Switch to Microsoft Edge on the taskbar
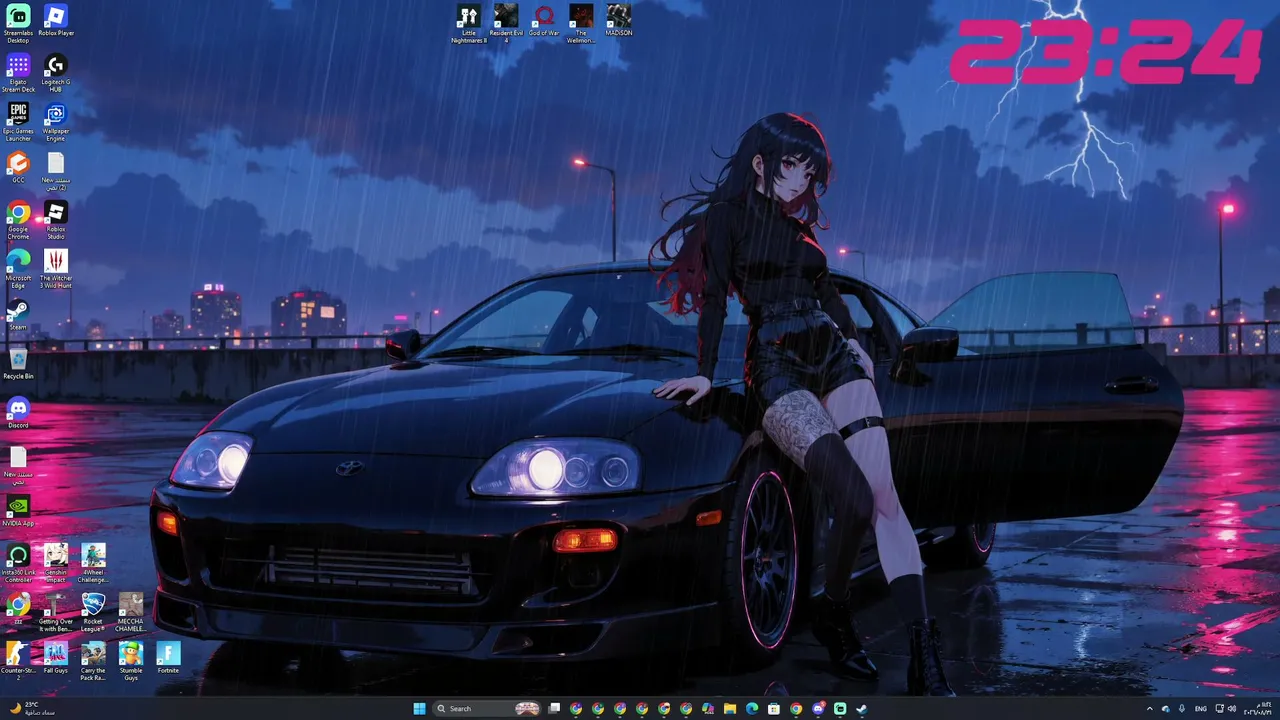 click(x=752, y=709)
